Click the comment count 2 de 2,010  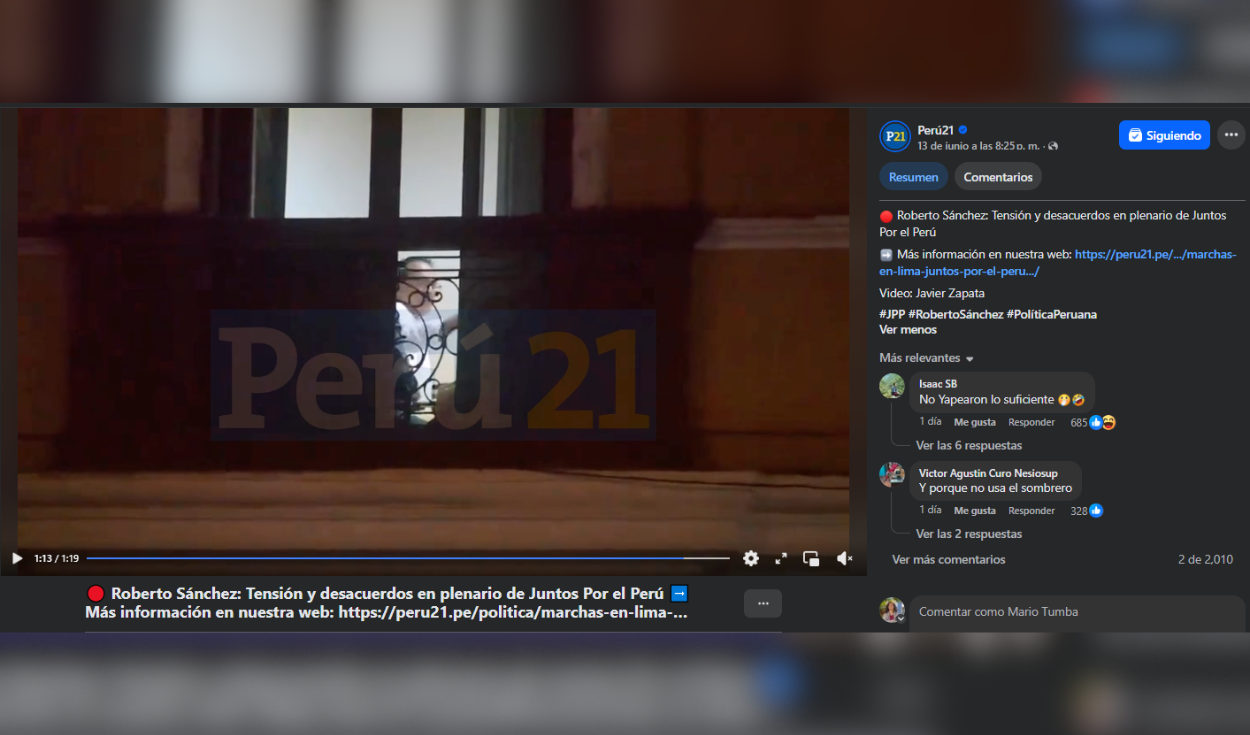pyautogui.click(x=1205, y=560)
